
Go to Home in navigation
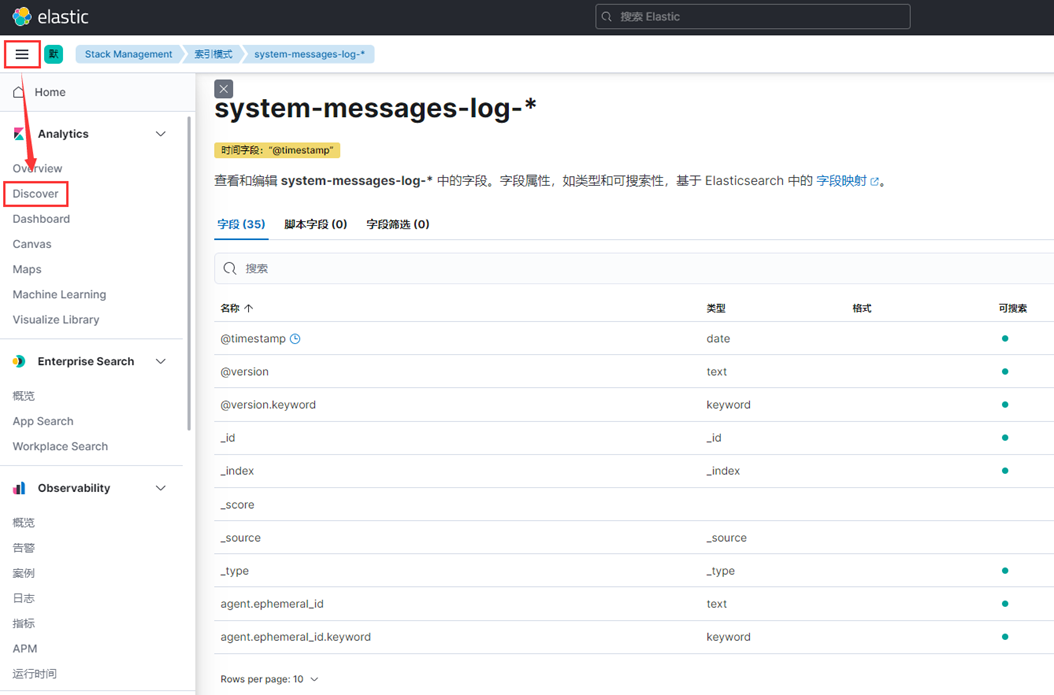(x=50, y=92)
